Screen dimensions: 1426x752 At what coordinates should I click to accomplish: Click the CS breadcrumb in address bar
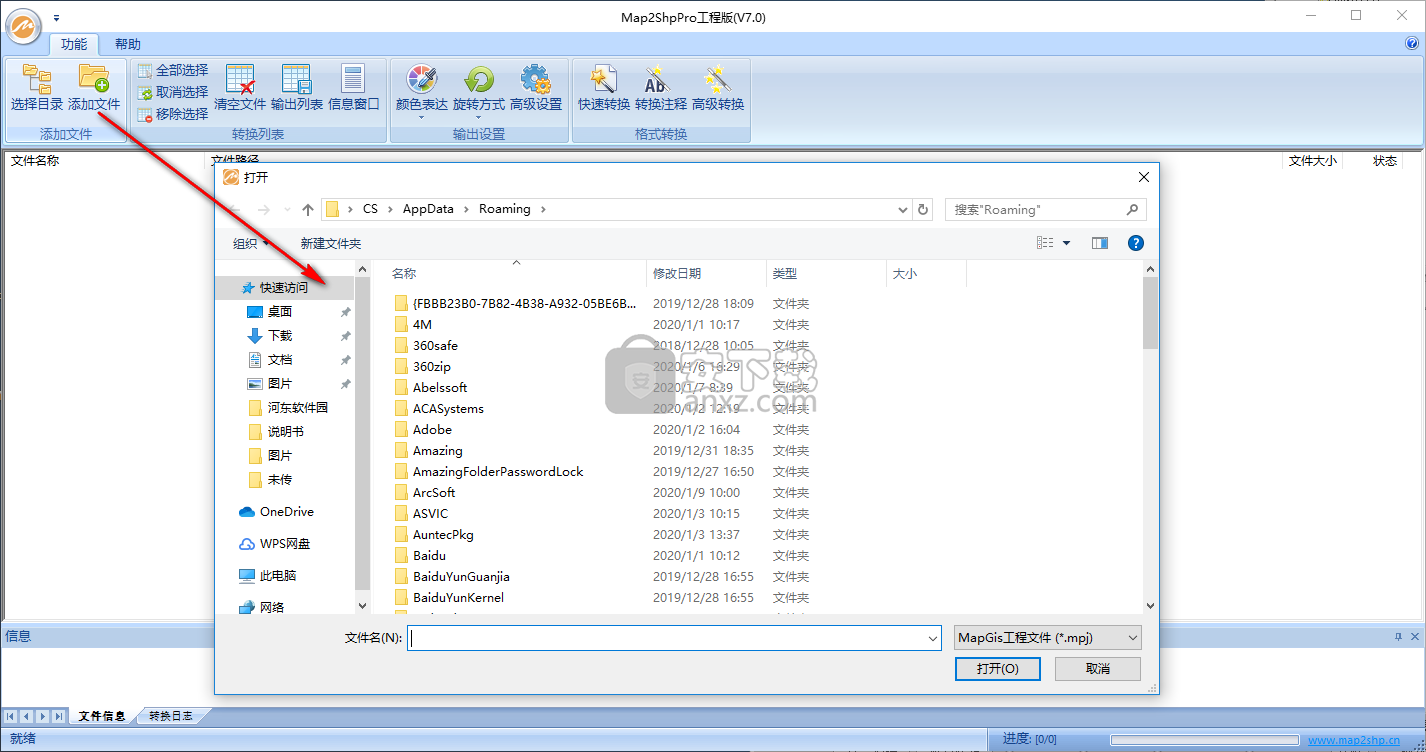[371, 209]
